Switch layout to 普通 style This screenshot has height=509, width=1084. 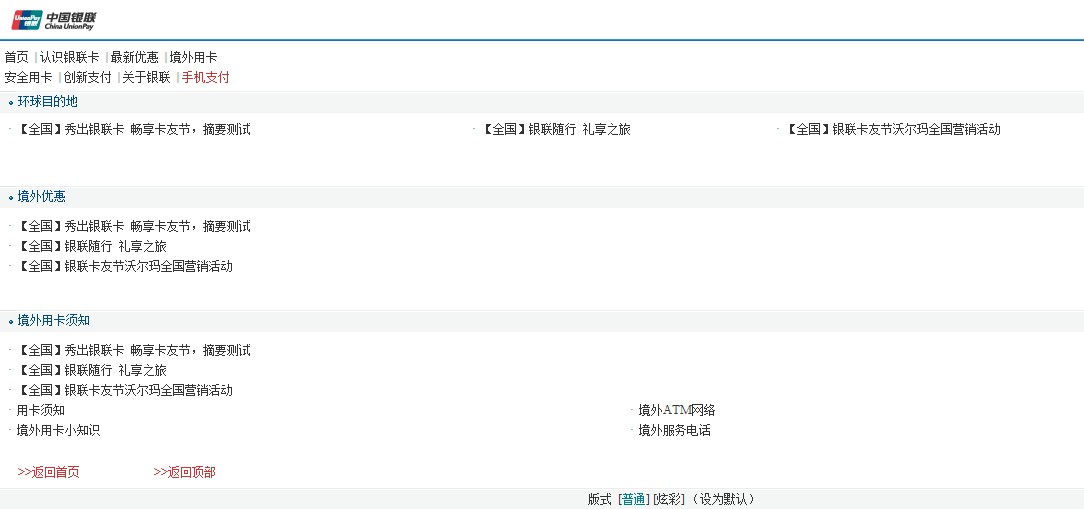[x=634, y=499]
